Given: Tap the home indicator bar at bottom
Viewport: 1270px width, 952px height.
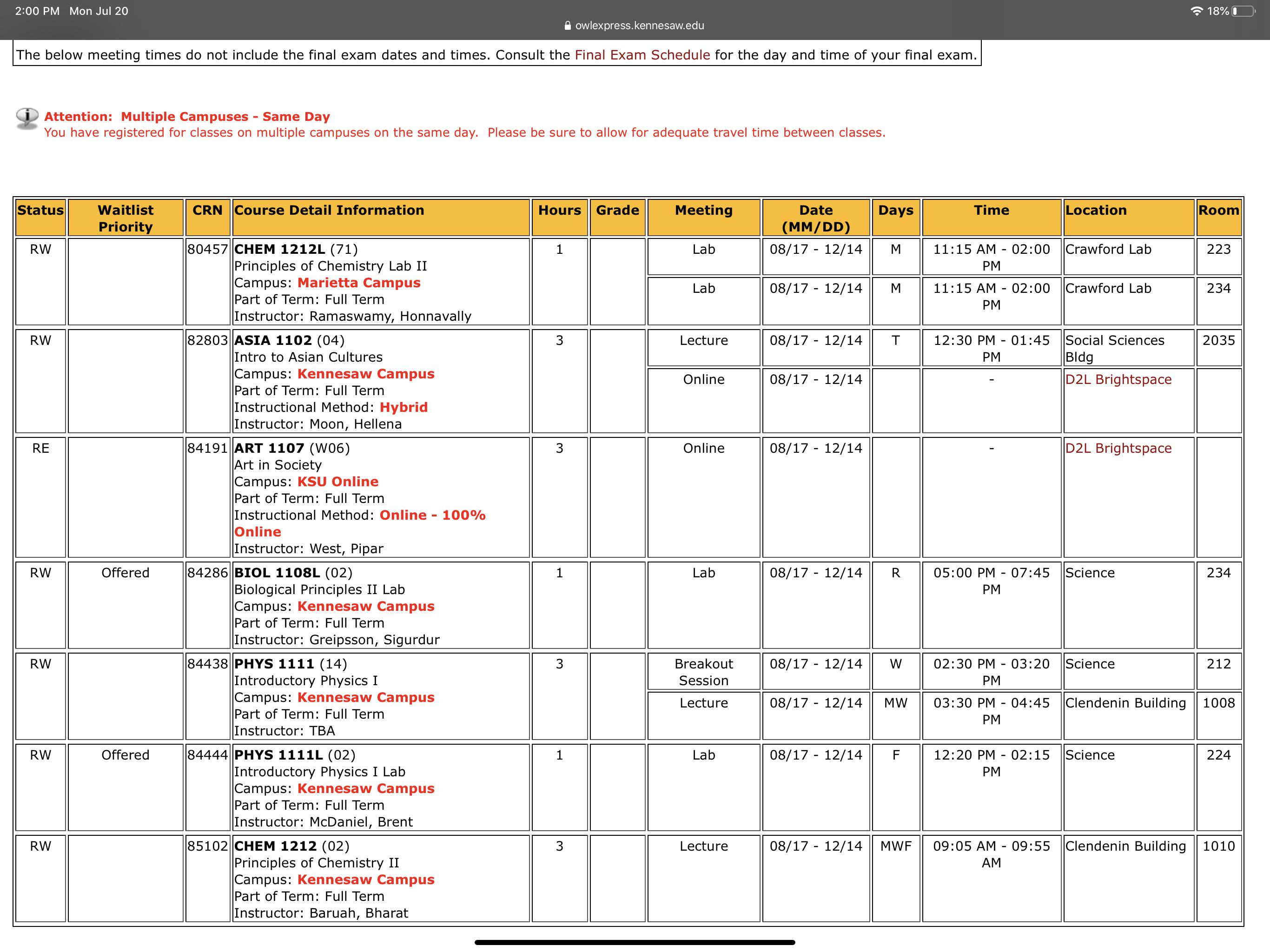Looking at the screenshot, I should click(635, 942).
